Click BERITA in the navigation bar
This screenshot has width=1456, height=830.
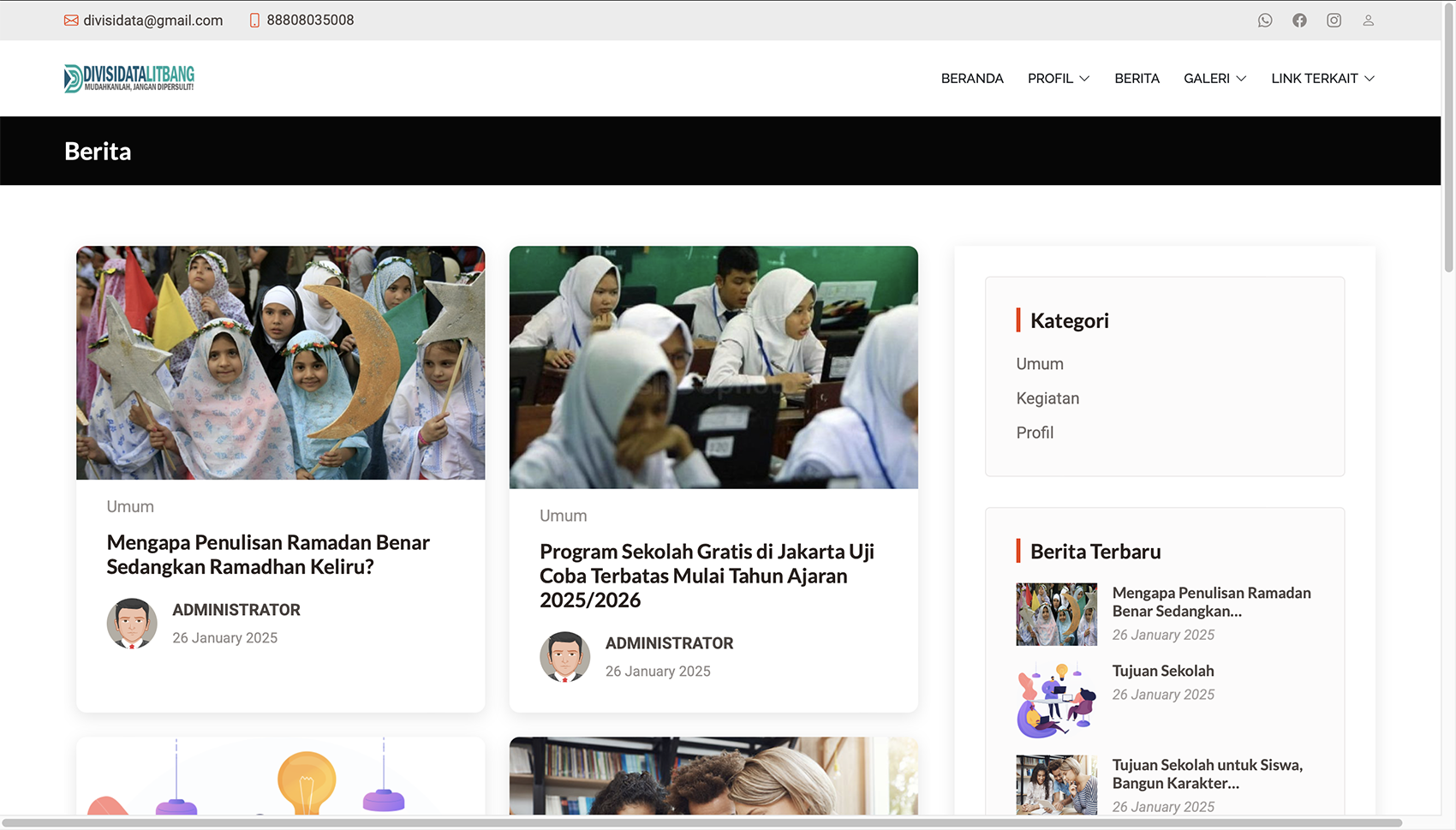click(1137, 78)
